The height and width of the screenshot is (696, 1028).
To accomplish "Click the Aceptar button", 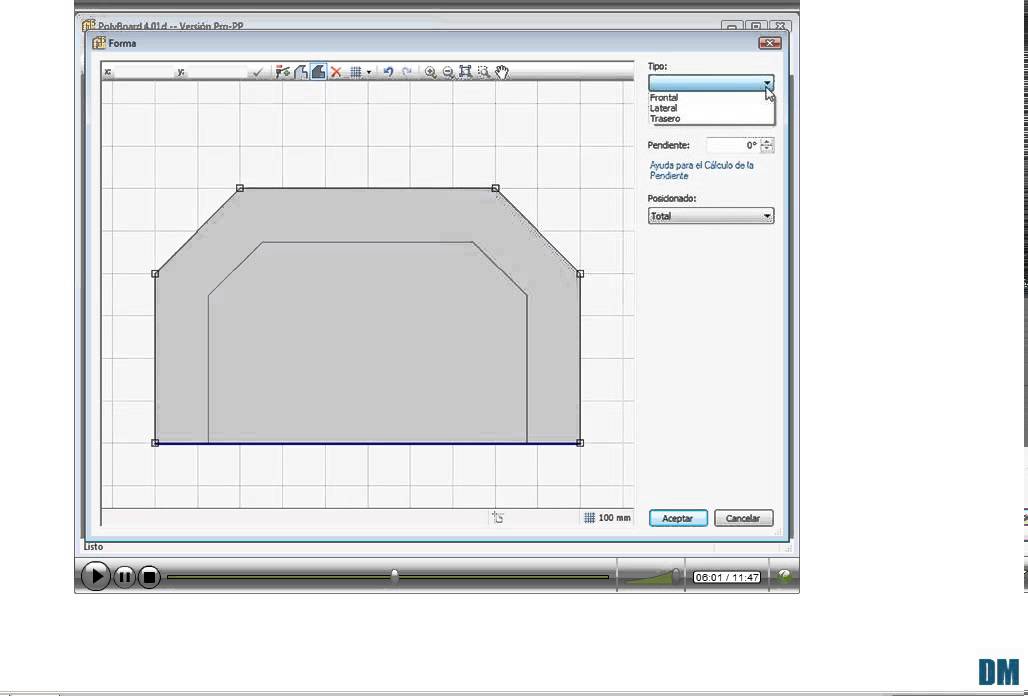I will click(x=678, y=518).
